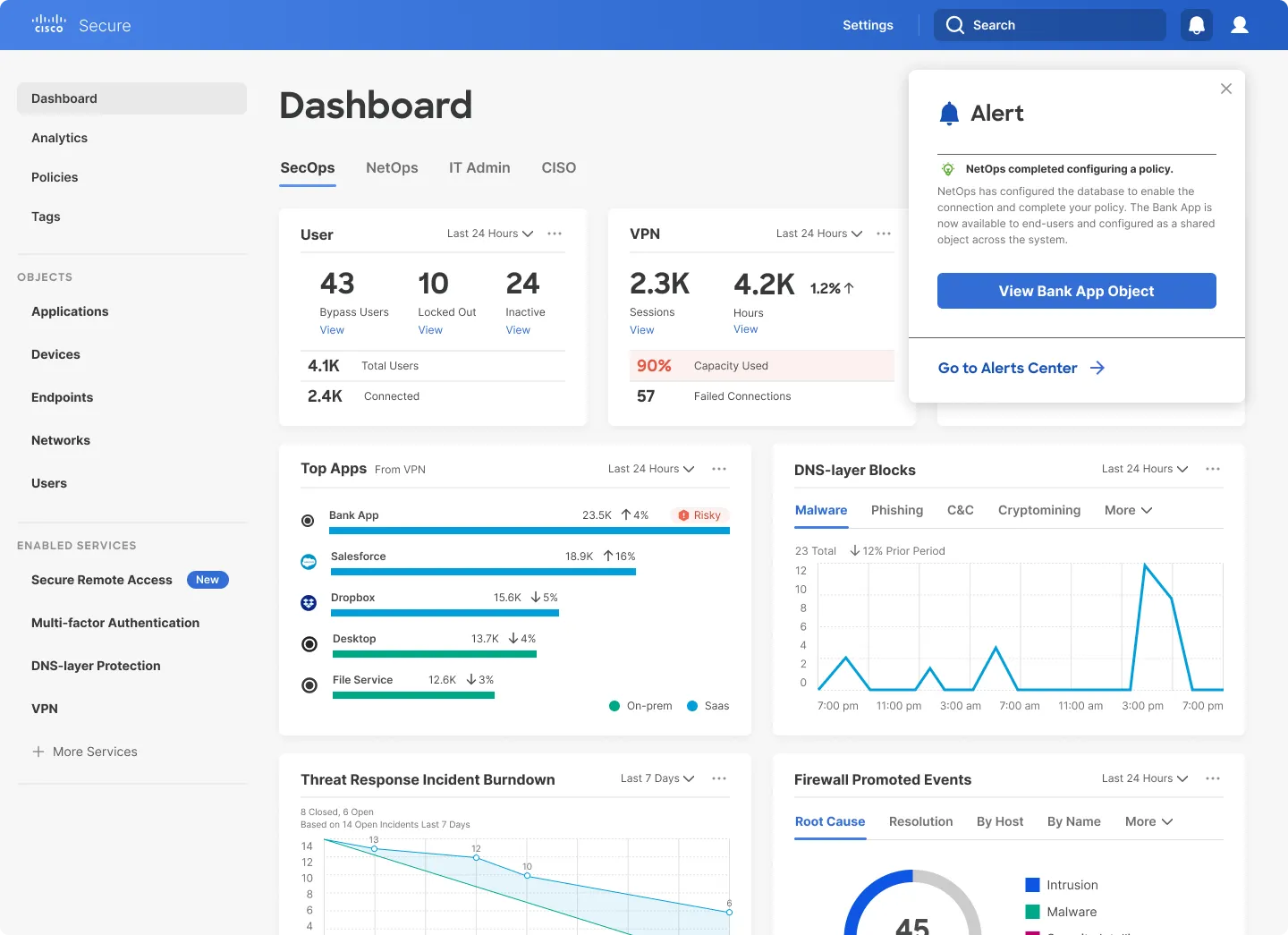
Task: Expand VPN card Last 24 Hours dropdown
Action: 819,234
